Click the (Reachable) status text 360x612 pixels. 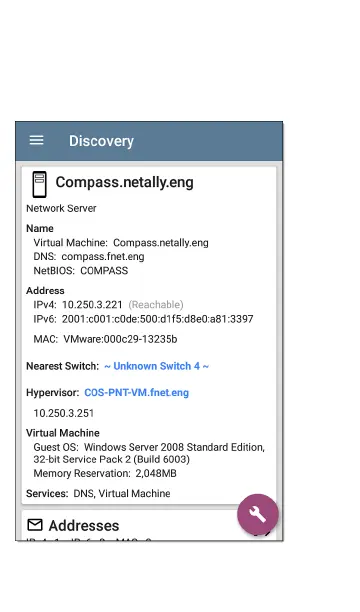click(x=156, y=305)
